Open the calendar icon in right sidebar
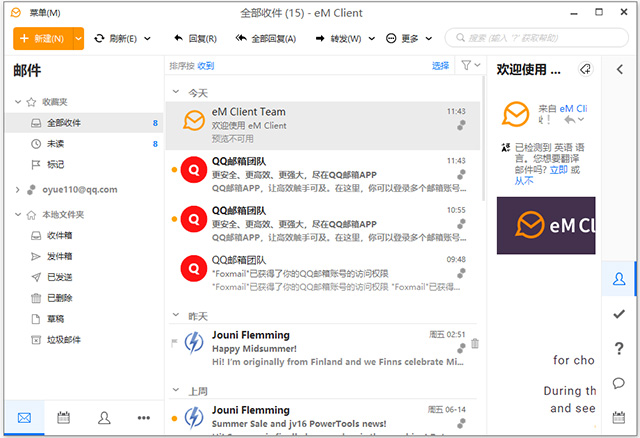 pos(619,417)
